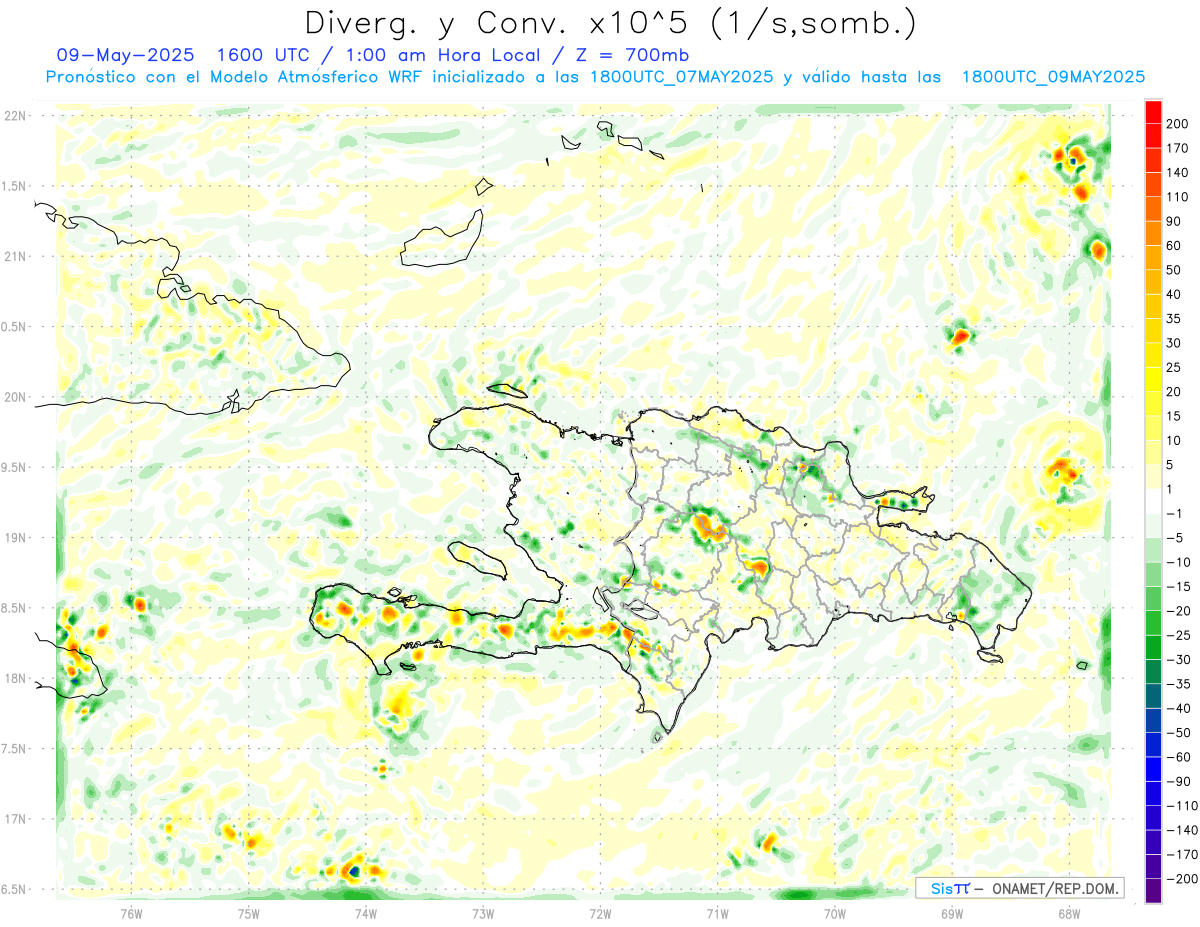Screen dimensions: 1200x927
Task: Select the '71W' longitude label
Action: coord(717,913)
